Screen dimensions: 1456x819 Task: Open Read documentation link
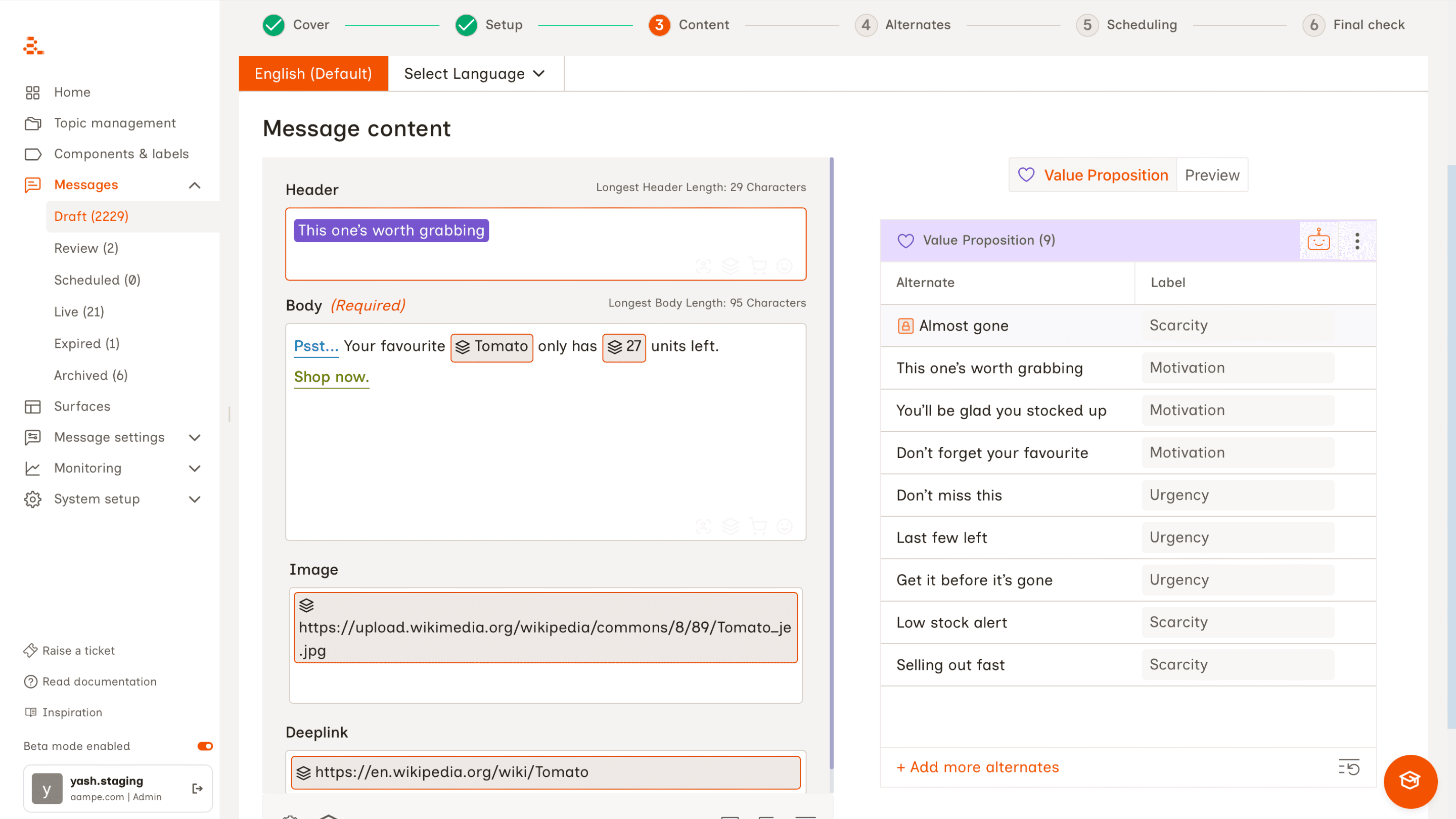[x=99, y=681]
